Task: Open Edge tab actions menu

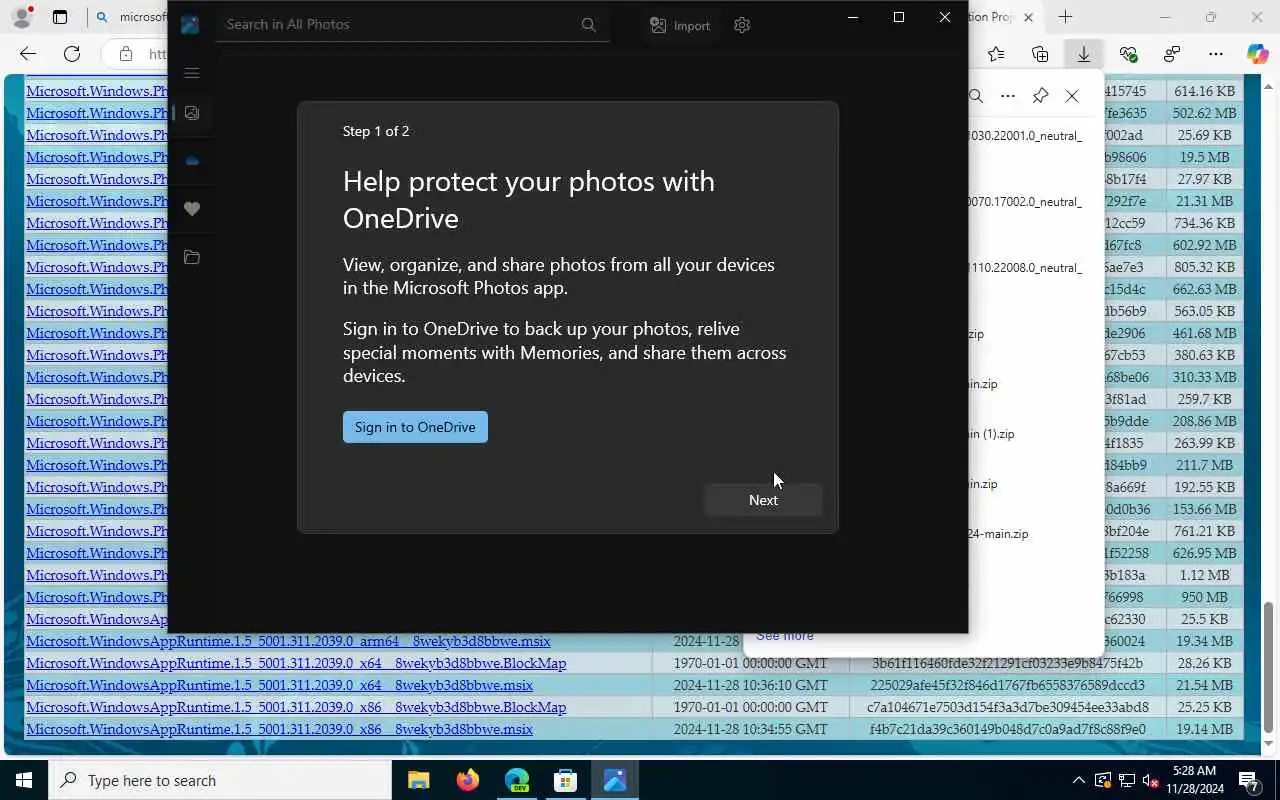Action: pos(60,17)
